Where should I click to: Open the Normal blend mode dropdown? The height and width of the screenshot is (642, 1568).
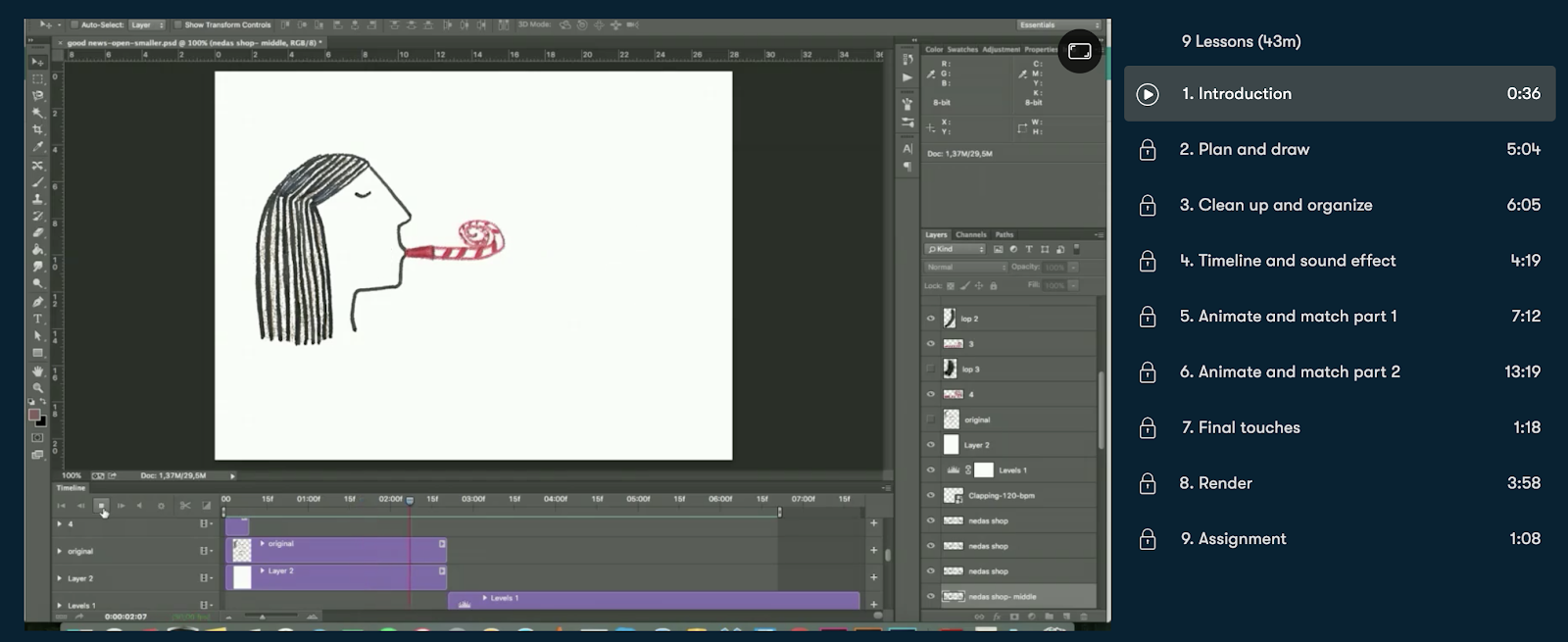(965, 267)
